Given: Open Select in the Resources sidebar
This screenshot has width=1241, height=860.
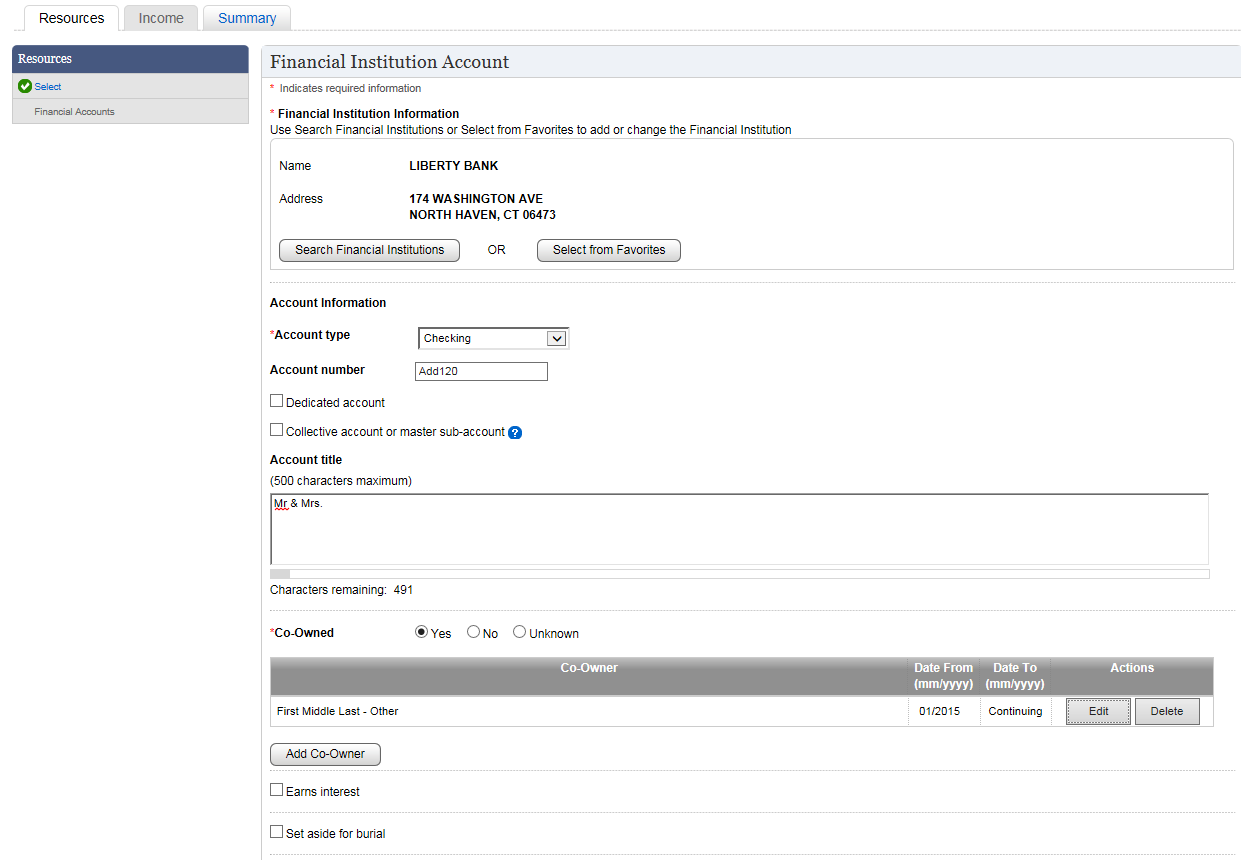Looking at the screenshot, I should pyautogui.click(x=48, y=87).
